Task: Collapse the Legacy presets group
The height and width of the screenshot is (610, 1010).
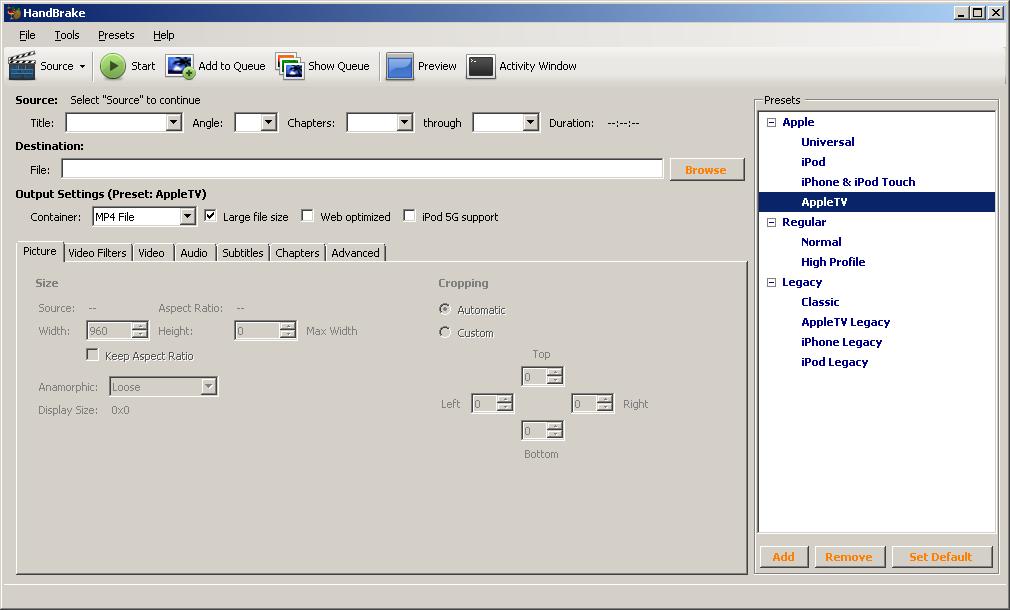Action: click(772, 282)
